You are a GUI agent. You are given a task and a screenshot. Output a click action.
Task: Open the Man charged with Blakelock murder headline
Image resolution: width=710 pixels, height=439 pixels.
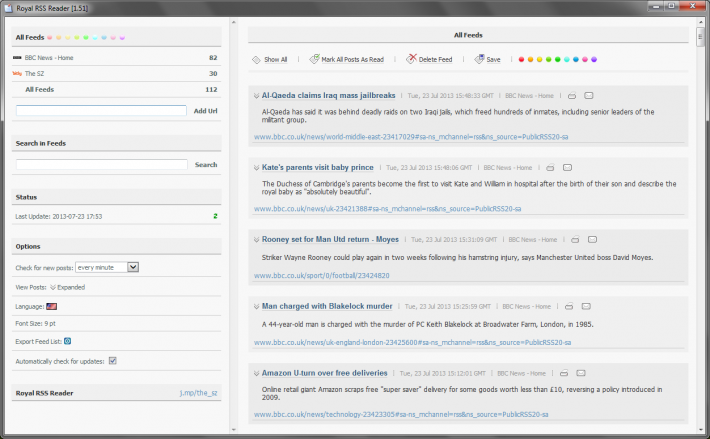point(327,306)
